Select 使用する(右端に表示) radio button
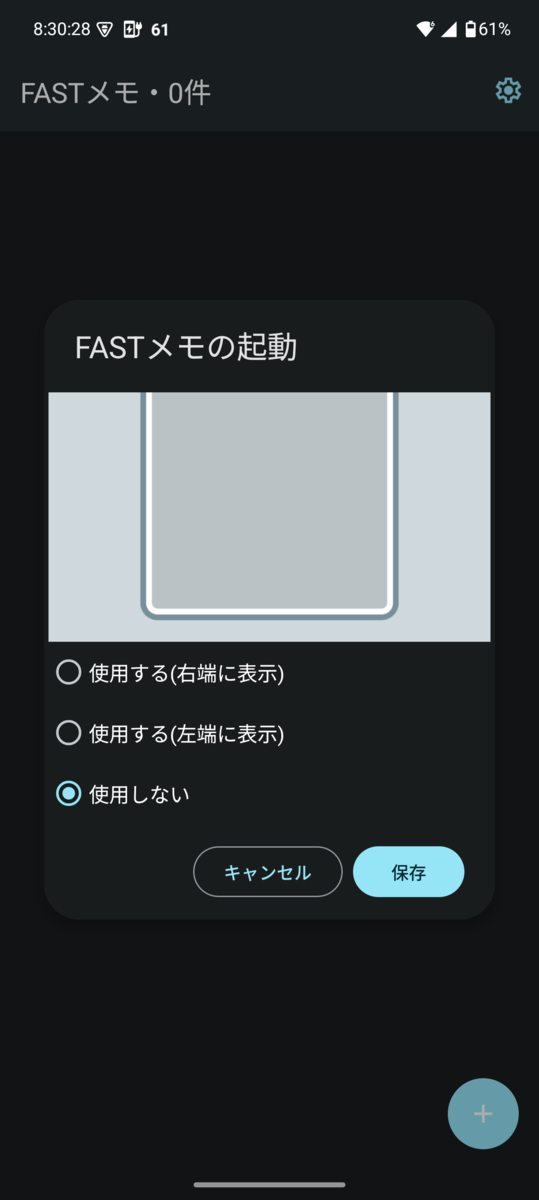Screen dimensions: 539x1200 click(68, 673)
